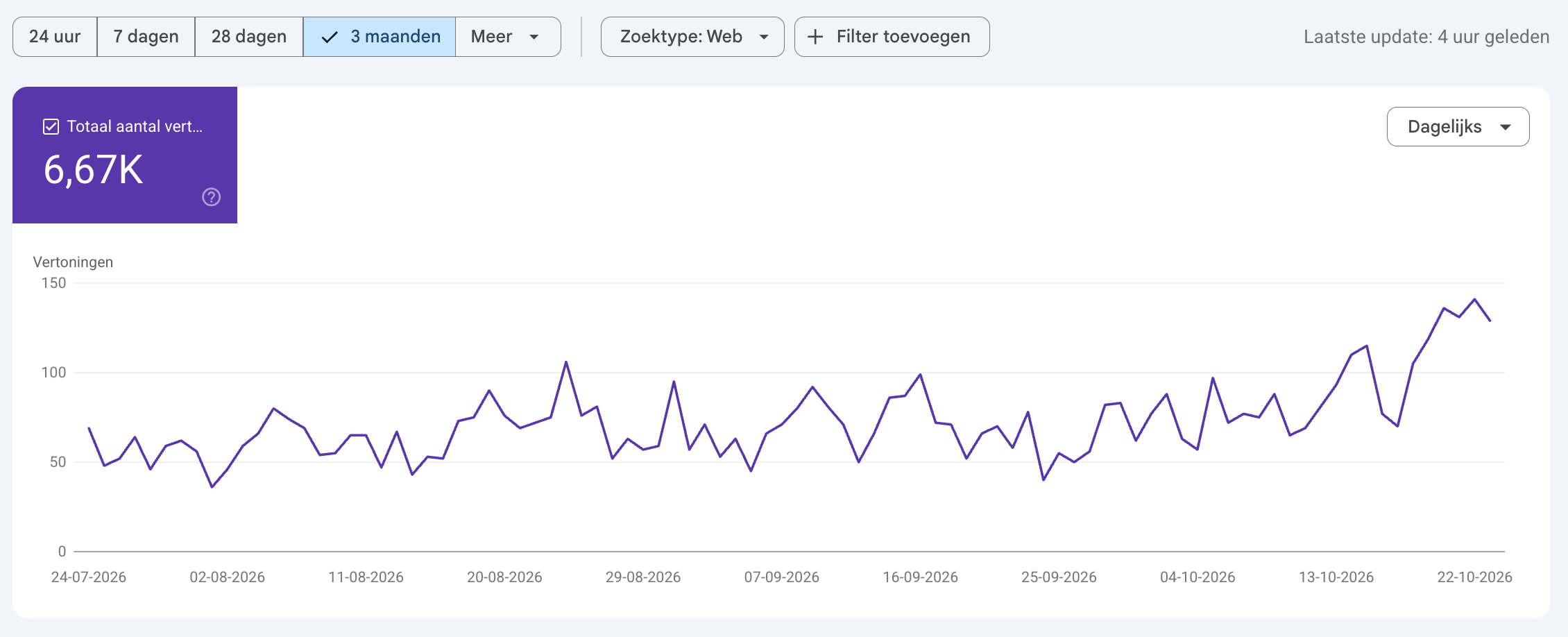
Task: Click the 25-09-2026 date label
Action: click(1059, 577)
